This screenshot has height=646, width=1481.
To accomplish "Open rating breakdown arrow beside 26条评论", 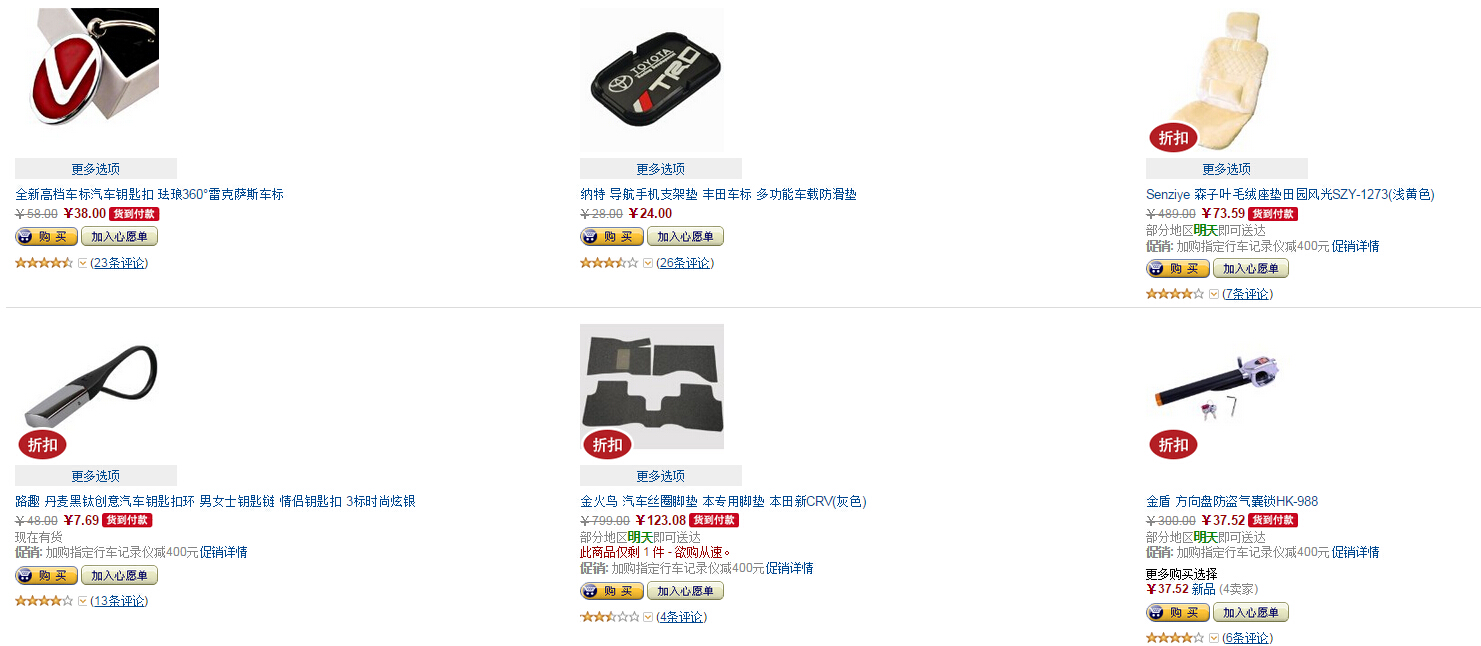I will point(648,263).
